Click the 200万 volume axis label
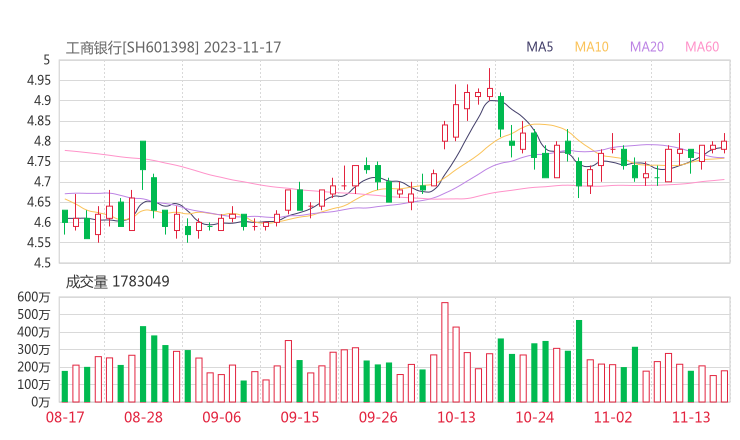Image resolution: width=740 pixels, height=440 pixels. click(x=34, y=367)
